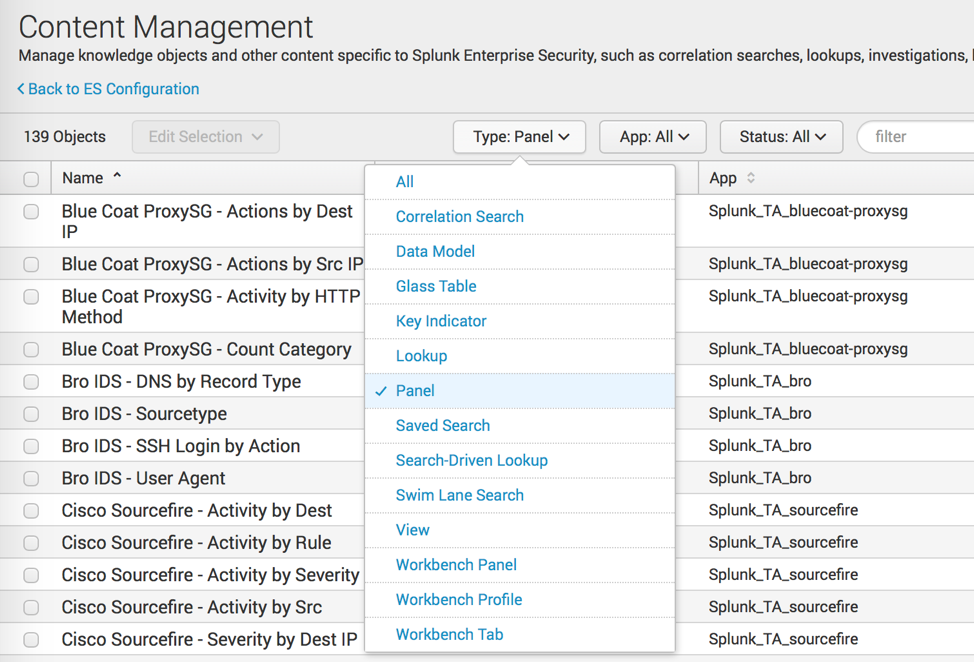Open the Status: All dropdown
Screen dimensions: 974x662
point(781,136)
